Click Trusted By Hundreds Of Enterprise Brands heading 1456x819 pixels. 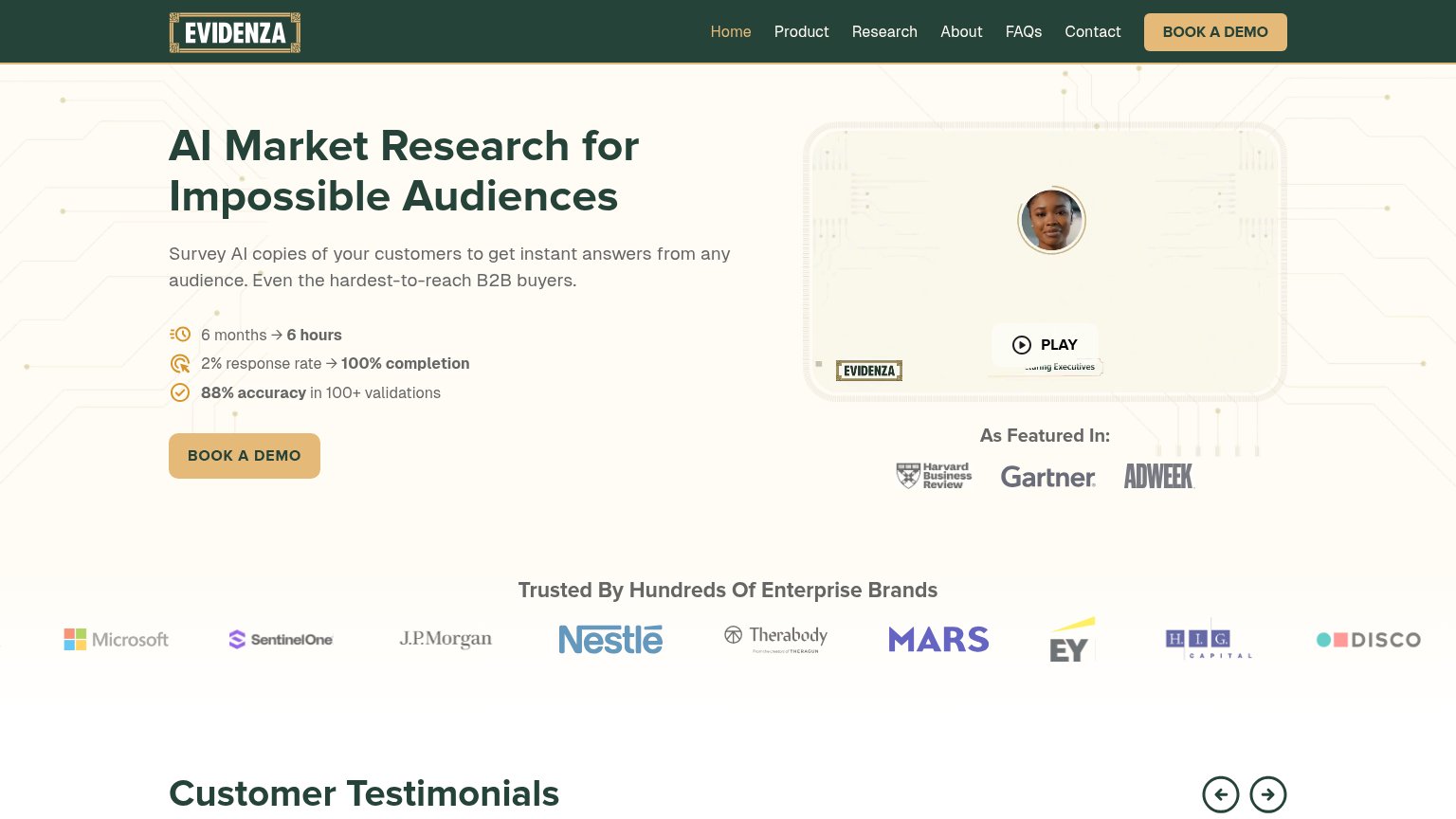point(728,591)
